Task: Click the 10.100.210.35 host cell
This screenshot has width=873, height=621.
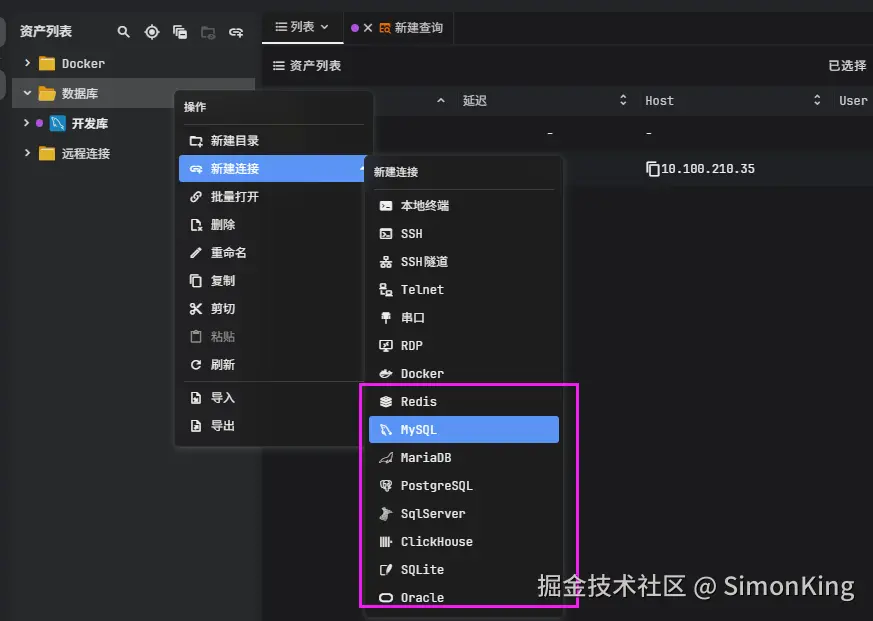Action: click(708, 169)
